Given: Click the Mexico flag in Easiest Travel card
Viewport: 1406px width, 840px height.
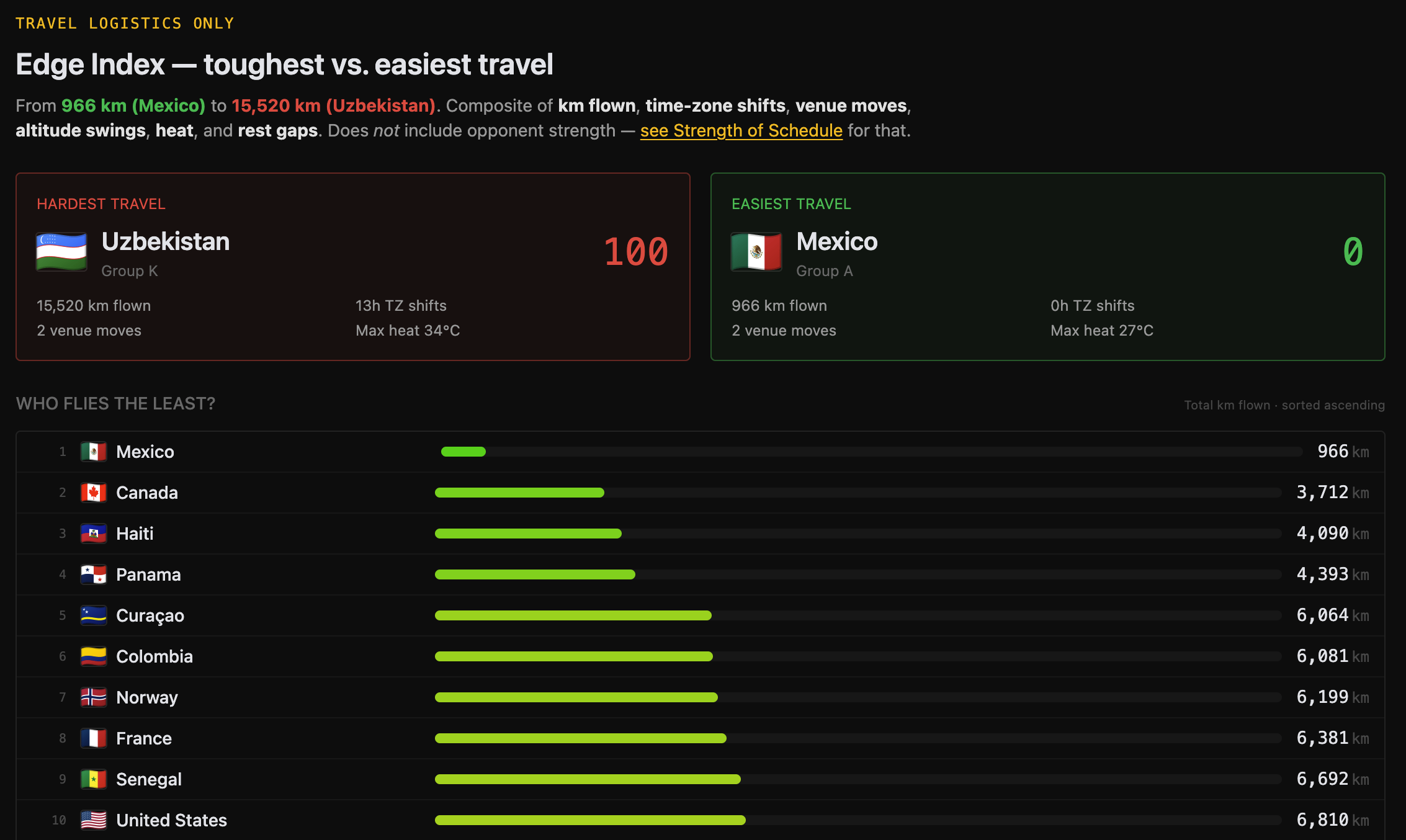Looking at the screenshot, I should click(756, 252).
